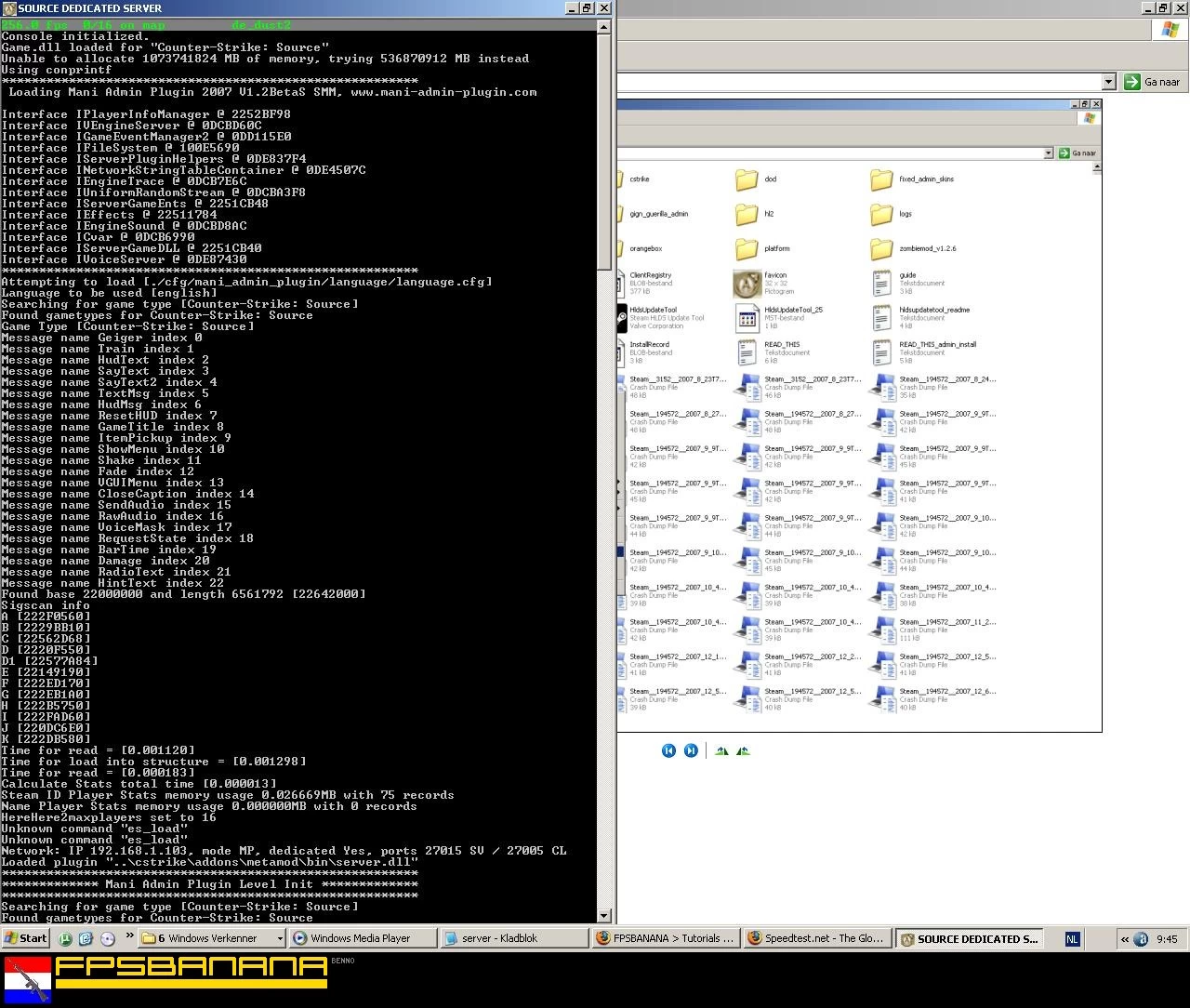Click the console scrollbar down arrow
Image resolution: width=1190 pixels, height=1008 pixels.
[604, 916]
